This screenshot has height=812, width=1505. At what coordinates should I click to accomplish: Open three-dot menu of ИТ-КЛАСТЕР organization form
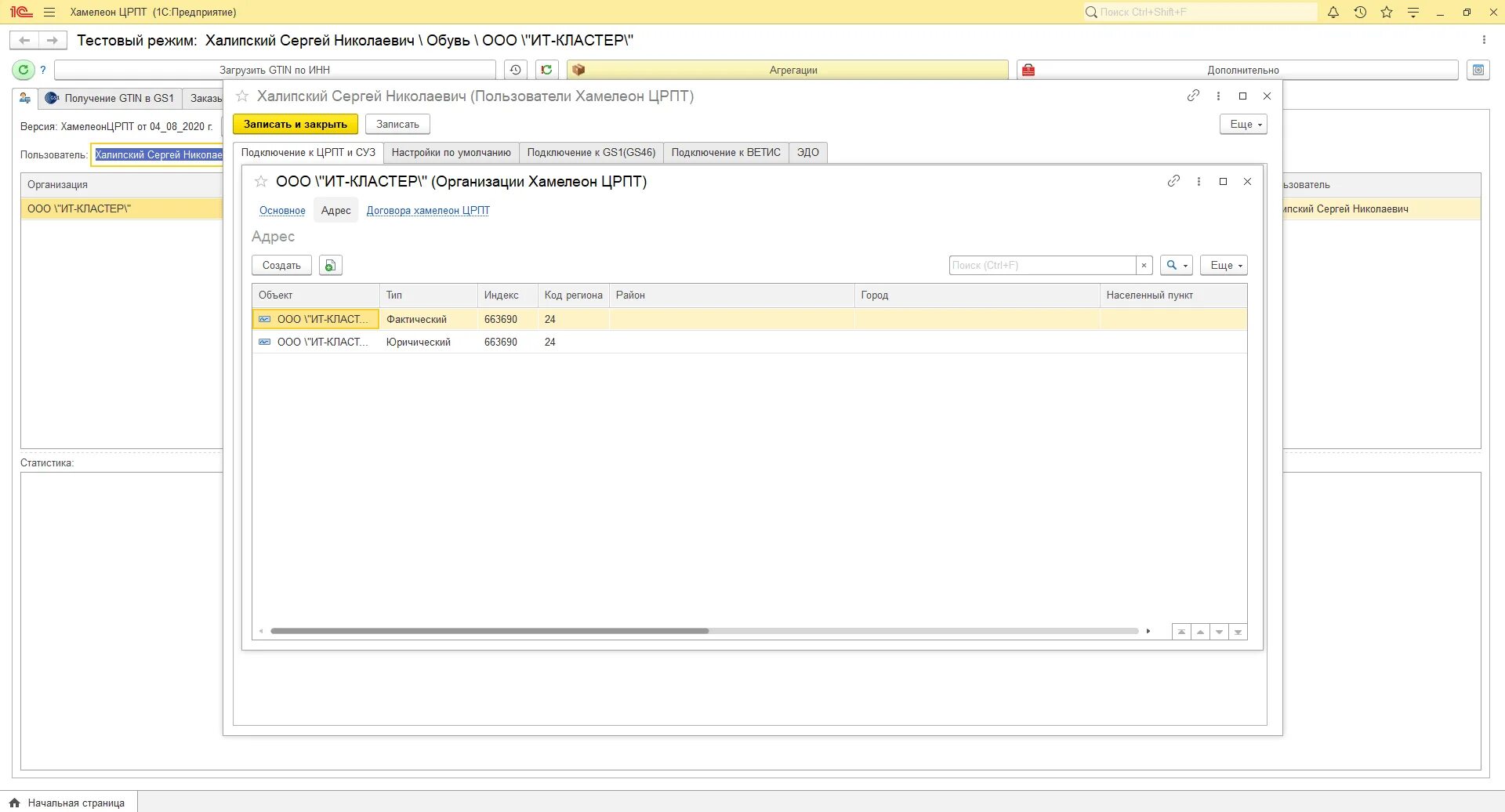coord(1199,181)
